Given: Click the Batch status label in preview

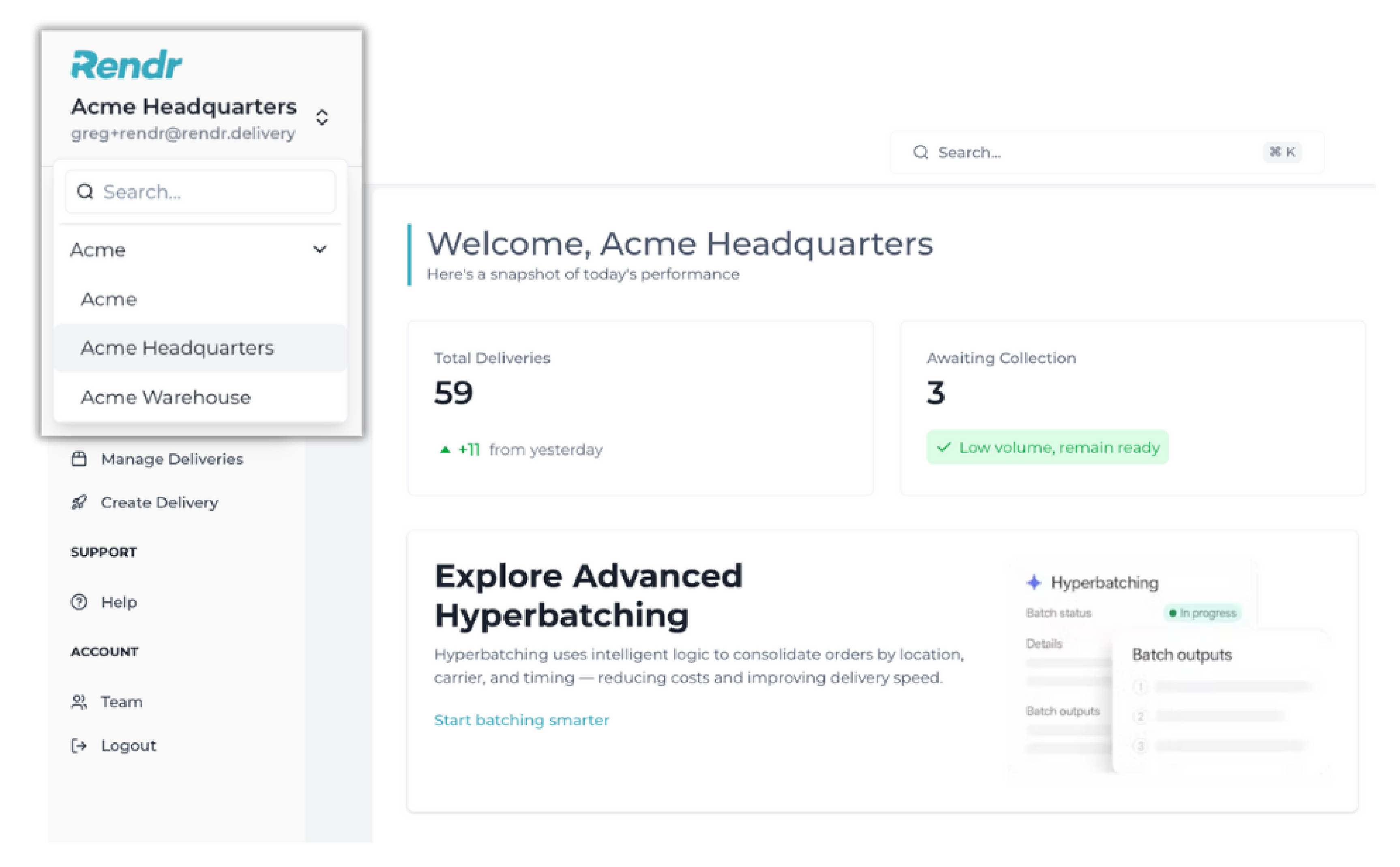Looking at the screenshot, I should pyautogui.click(x=1058, y=613).
